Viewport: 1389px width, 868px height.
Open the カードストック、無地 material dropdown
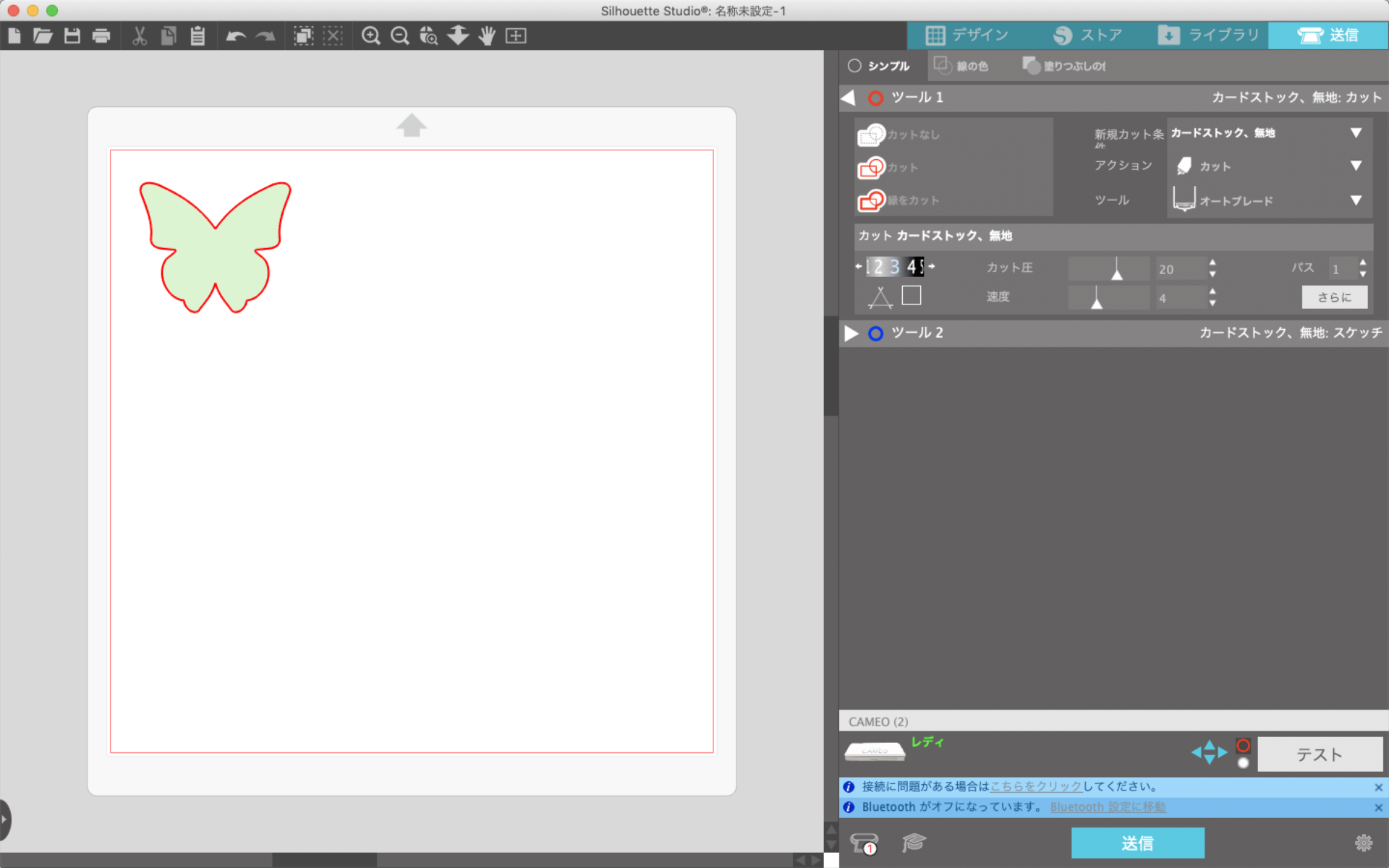1268,133
